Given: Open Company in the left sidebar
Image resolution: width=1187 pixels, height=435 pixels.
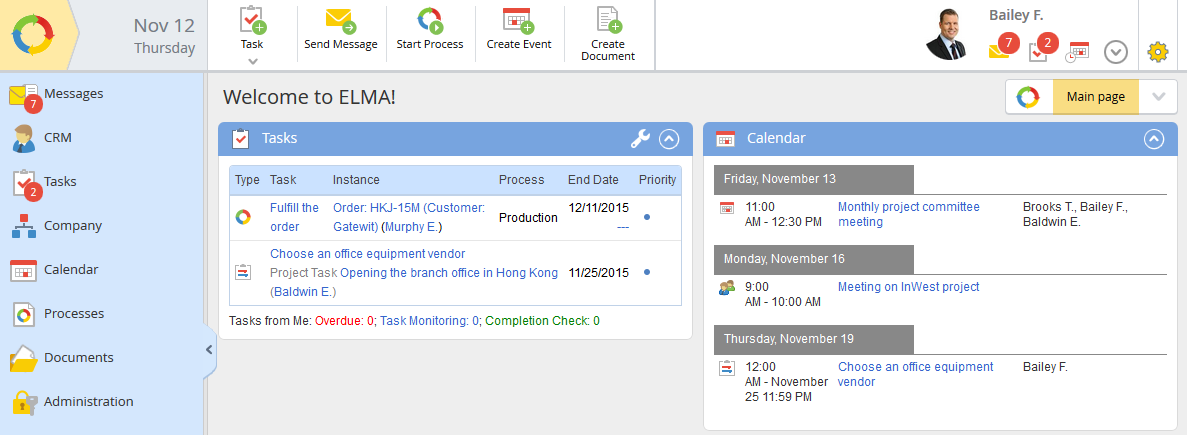Looking at the screenshot, I should 73,225.
